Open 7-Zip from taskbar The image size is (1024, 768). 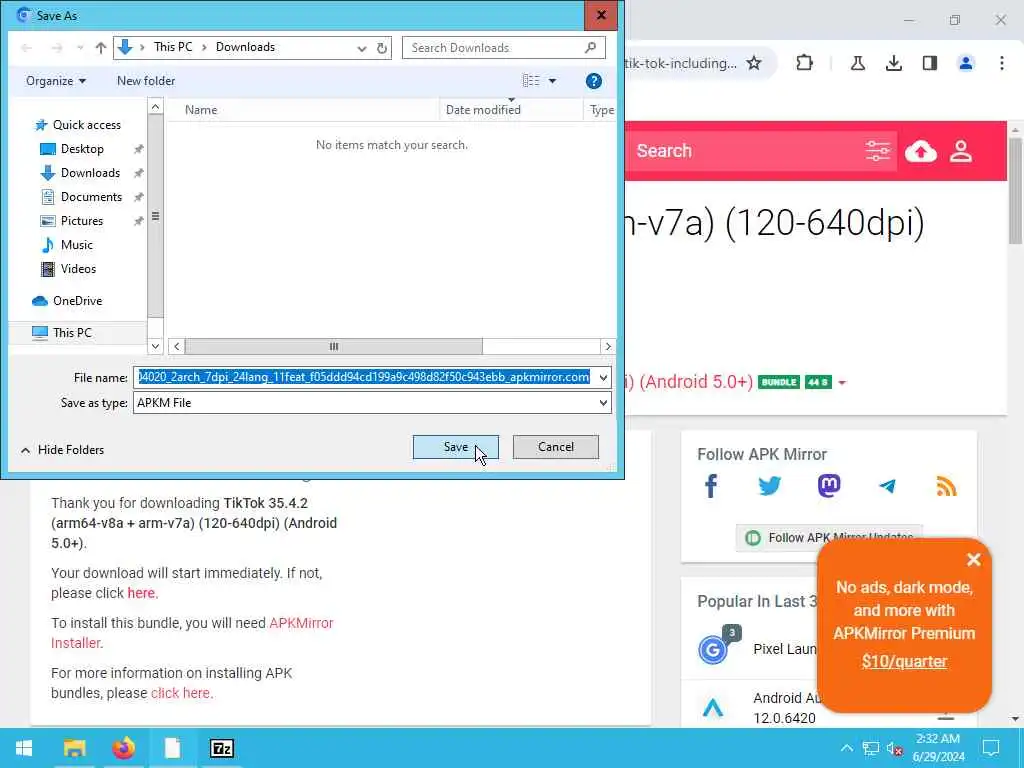[x=222, y=748]
